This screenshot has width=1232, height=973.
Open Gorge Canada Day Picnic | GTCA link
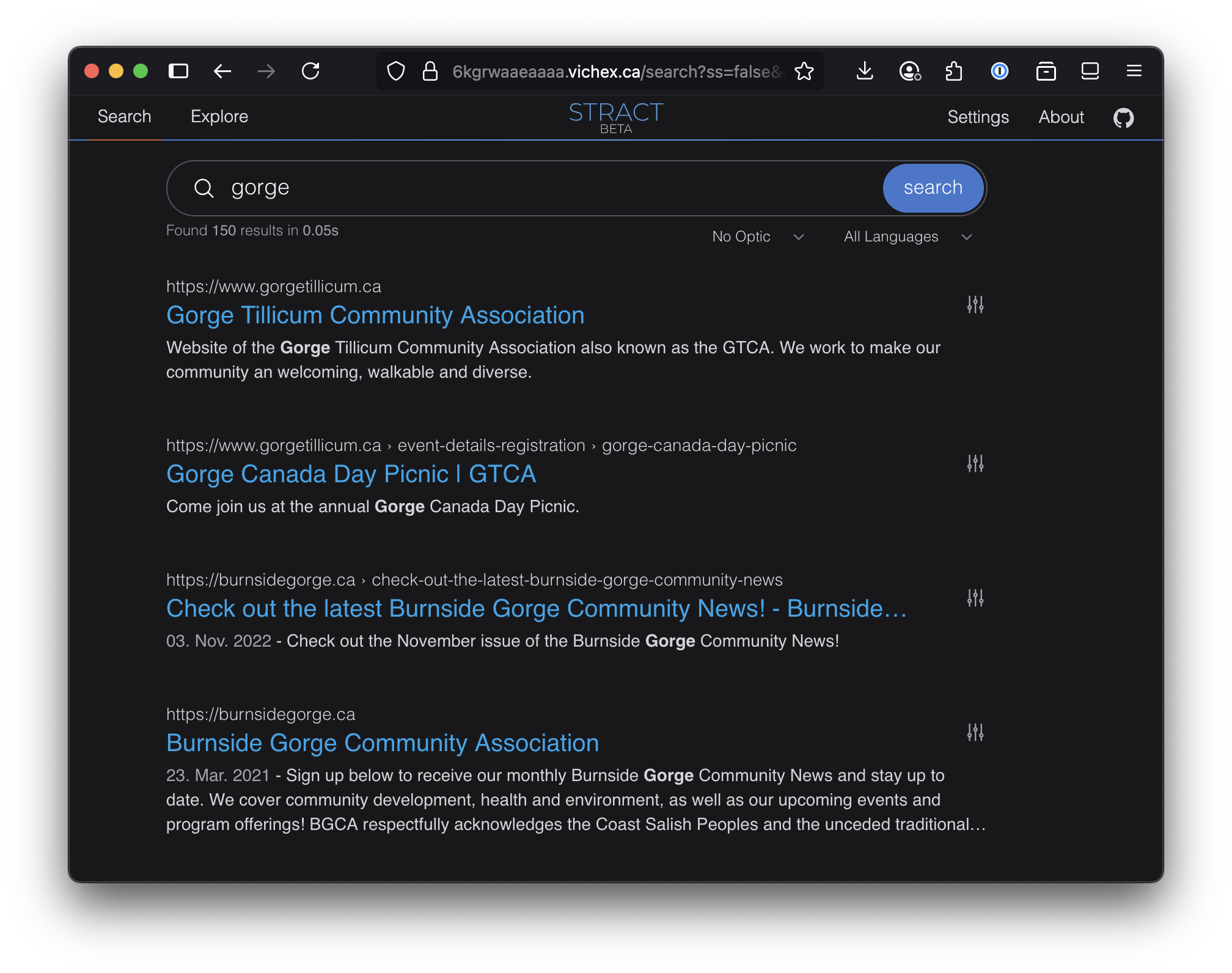(x=351, y=474)
